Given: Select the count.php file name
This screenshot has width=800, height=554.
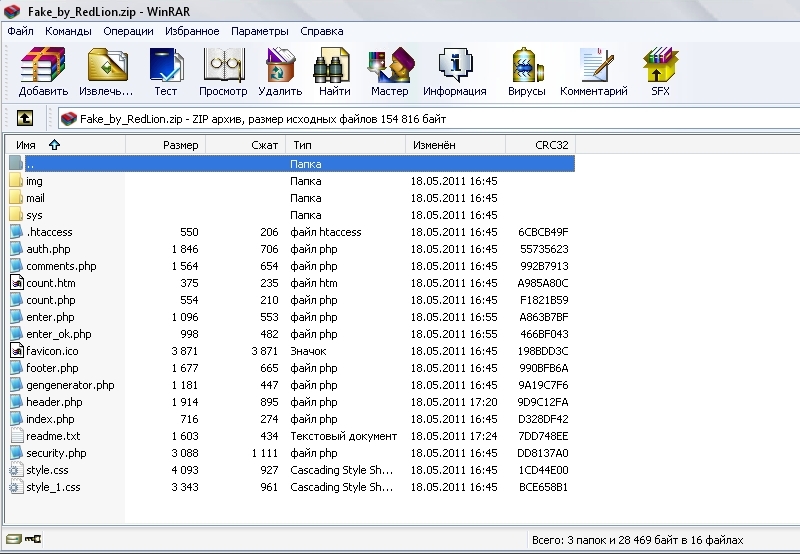Looking at the screenshot, I should pos(51,300).
